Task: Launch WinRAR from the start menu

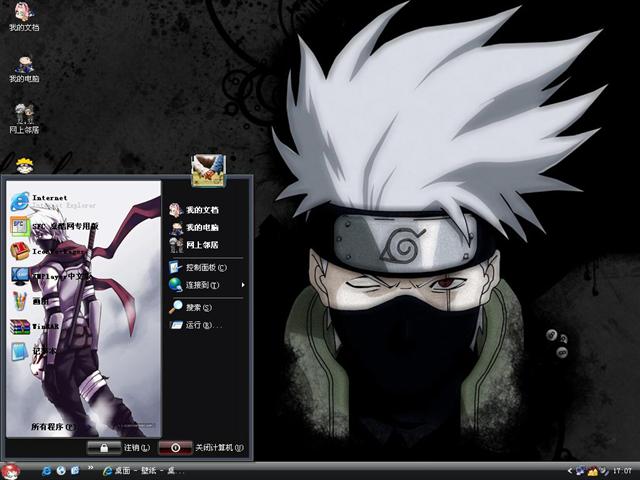Action: click(x=35, y=327)
